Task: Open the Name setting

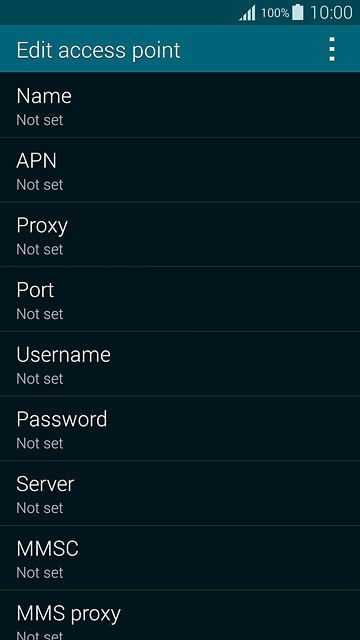Action: (180, 105)
